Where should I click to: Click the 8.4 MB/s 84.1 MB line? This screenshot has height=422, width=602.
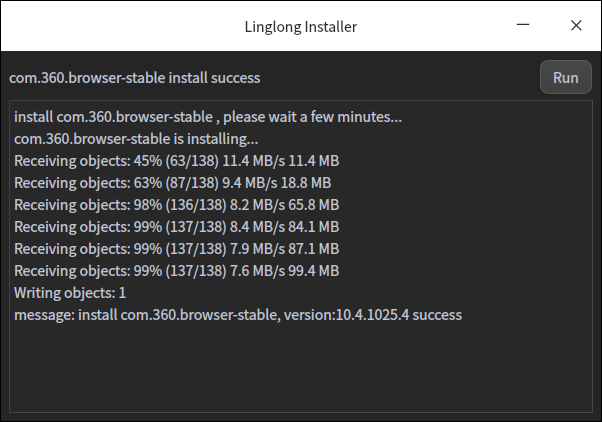[x=176, y=227]
